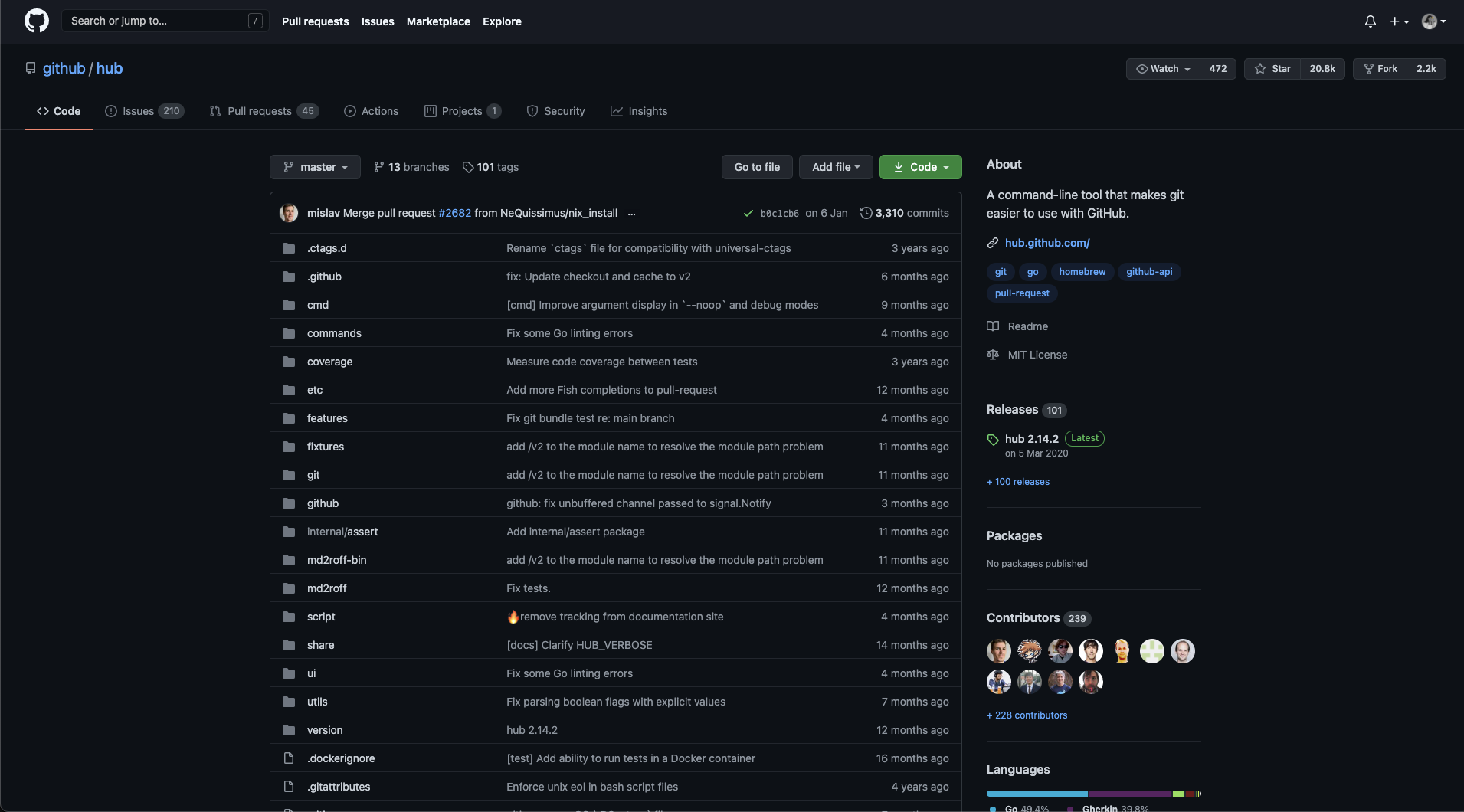Open Explore in the top navigation
Image resolution: width=1464 pixels, height=812 pixels.
(502, 21)
